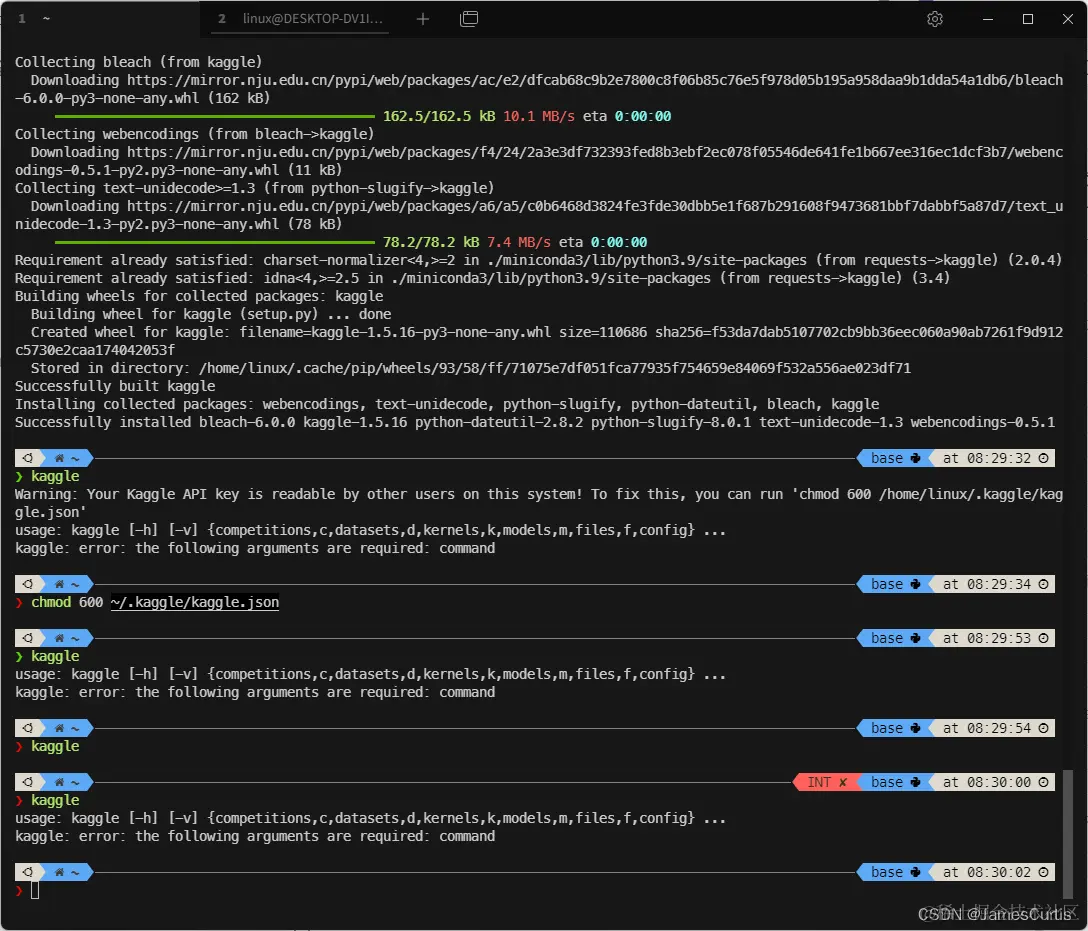Click the 78.2/78.2 kB progress bar
Screen dimensions: 1088x931
(x=214, y=242)
